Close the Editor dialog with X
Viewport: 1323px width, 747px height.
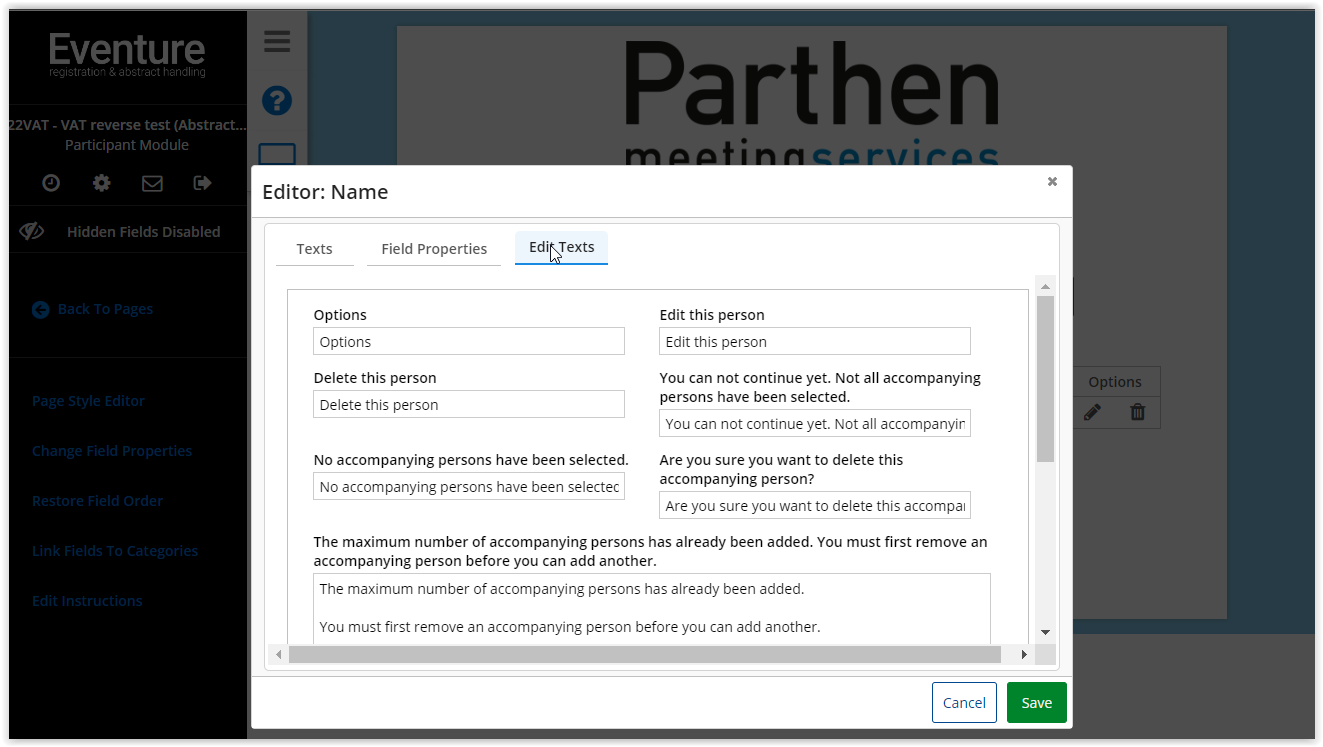(x=1052, y=181)
